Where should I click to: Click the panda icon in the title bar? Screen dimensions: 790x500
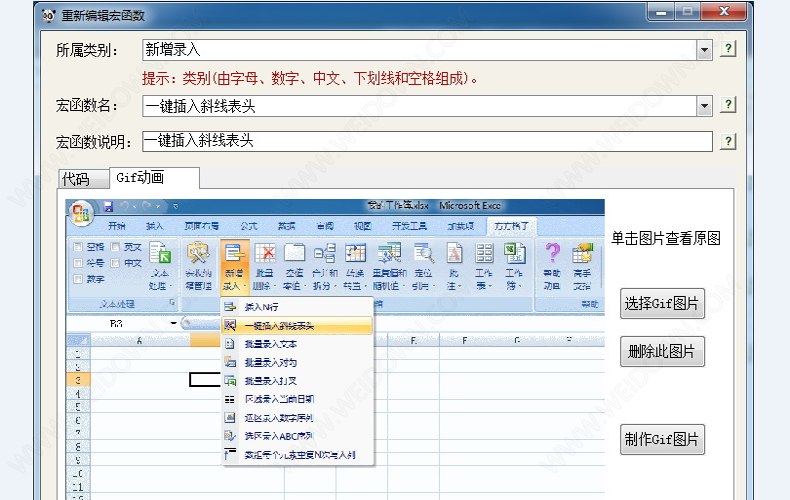(49, 15)
